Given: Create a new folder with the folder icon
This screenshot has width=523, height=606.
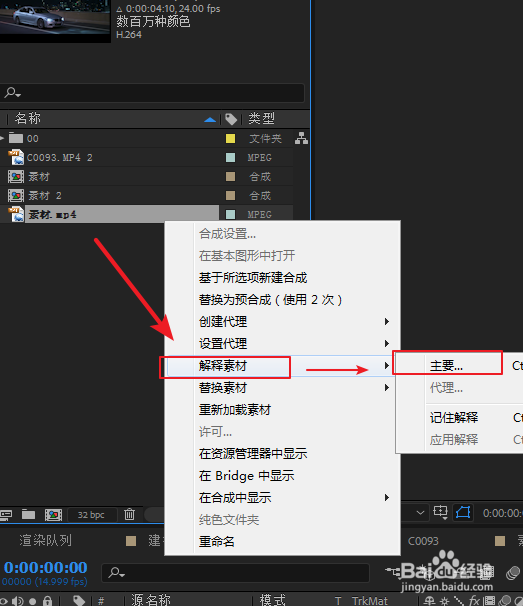Looking at the screenshot, I should (x=28, y=514).
